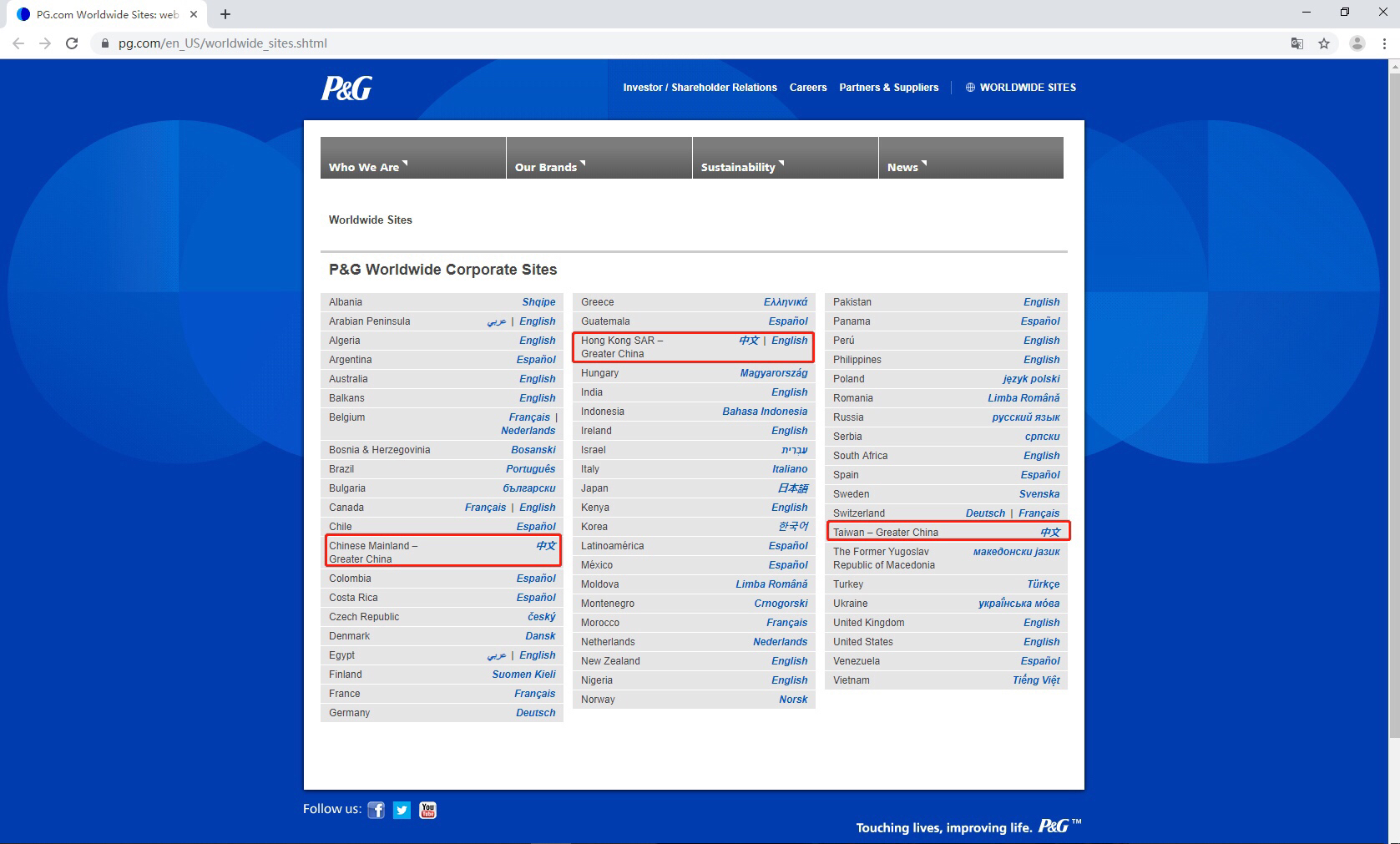Open Norway's Norsk link
The image size is (1400, 844).
(793, 700)
